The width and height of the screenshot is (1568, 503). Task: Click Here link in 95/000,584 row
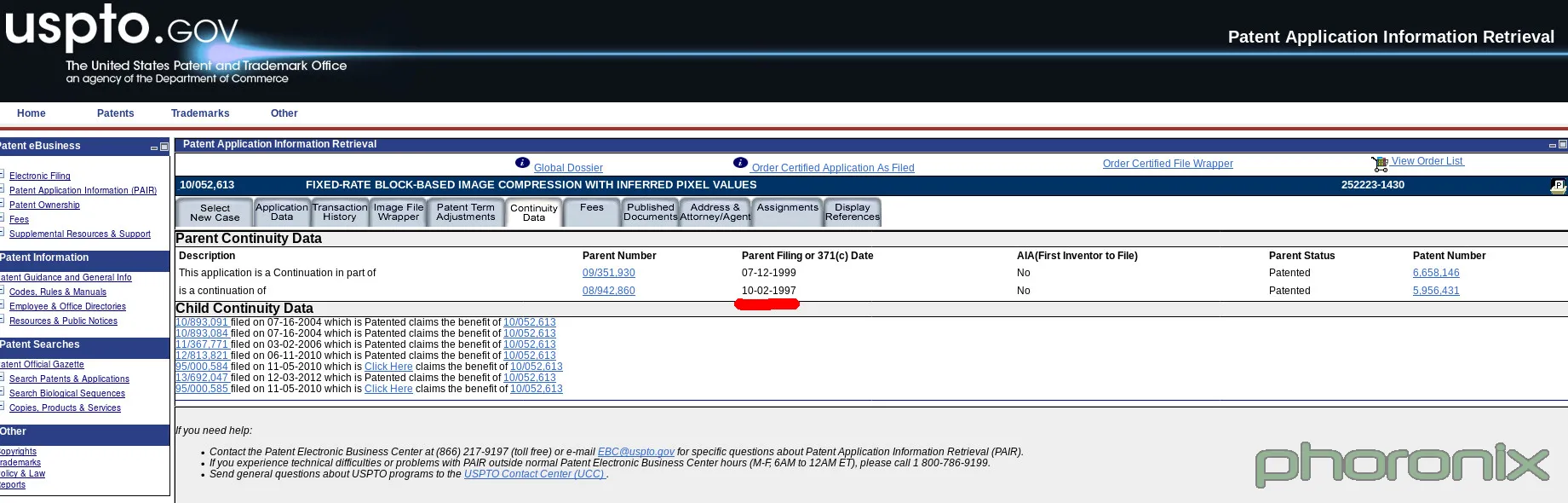coord(388,367)
